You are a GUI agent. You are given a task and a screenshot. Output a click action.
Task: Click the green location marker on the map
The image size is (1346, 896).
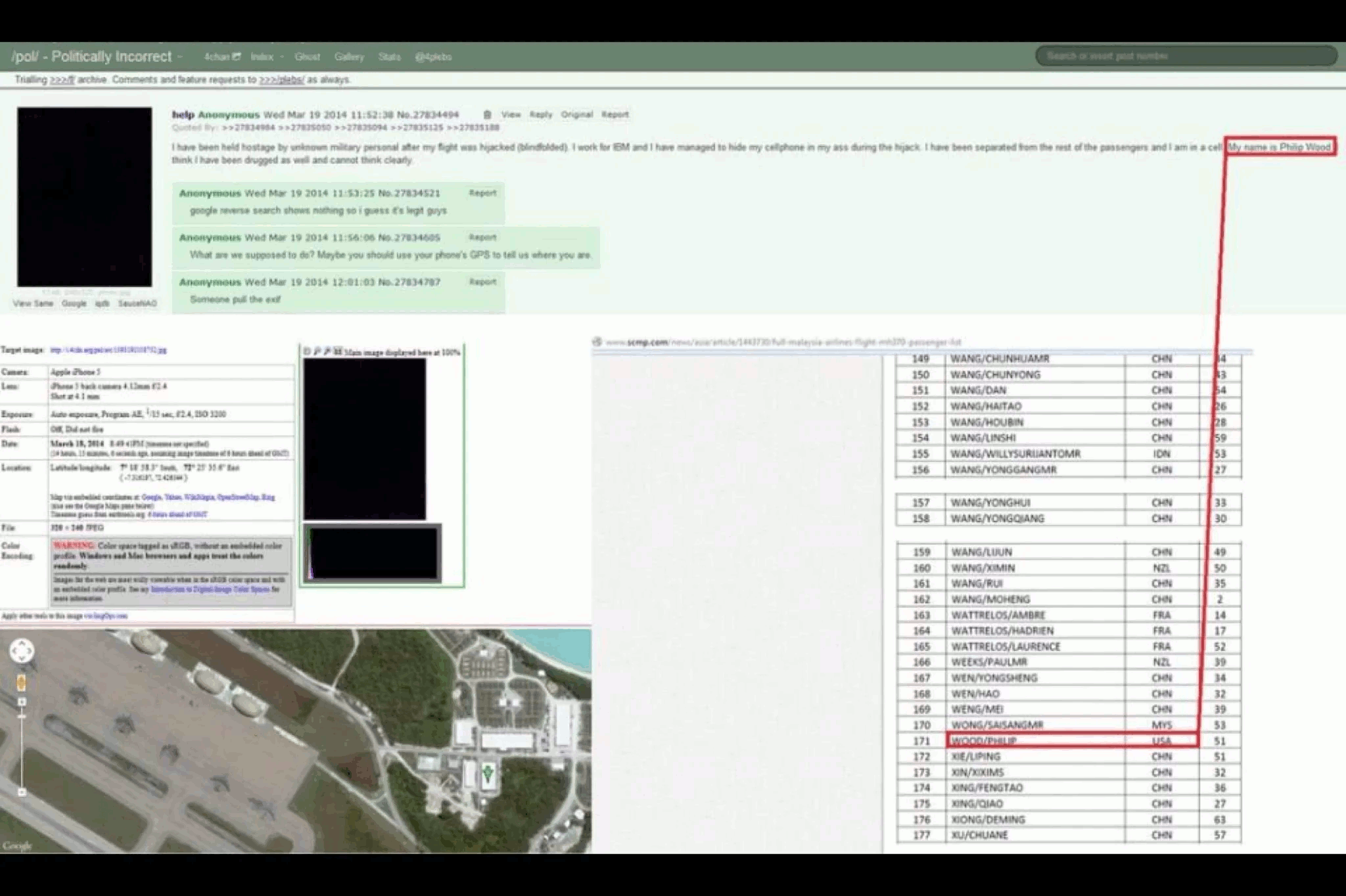point(488,773)
